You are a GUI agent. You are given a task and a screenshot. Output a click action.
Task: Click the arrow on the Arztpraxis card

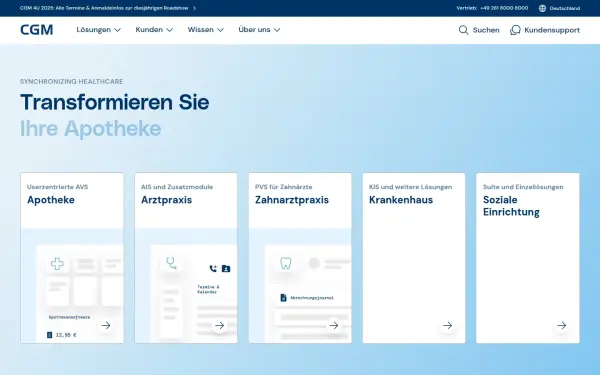click(x=220, y=325)
